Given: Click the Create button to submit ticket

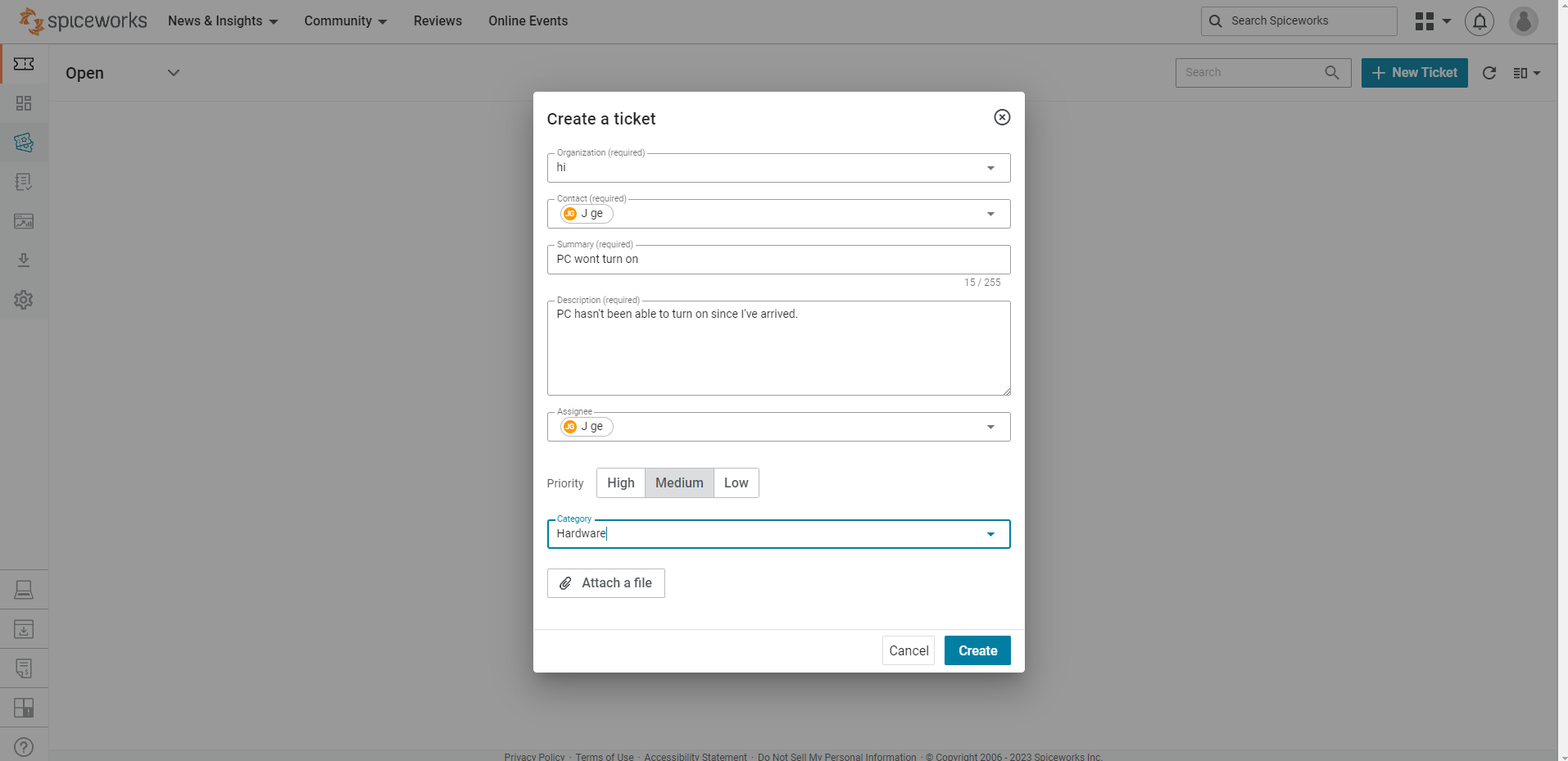Looking at the screenshot, I should pyautogui.click(x=977, y=650).
